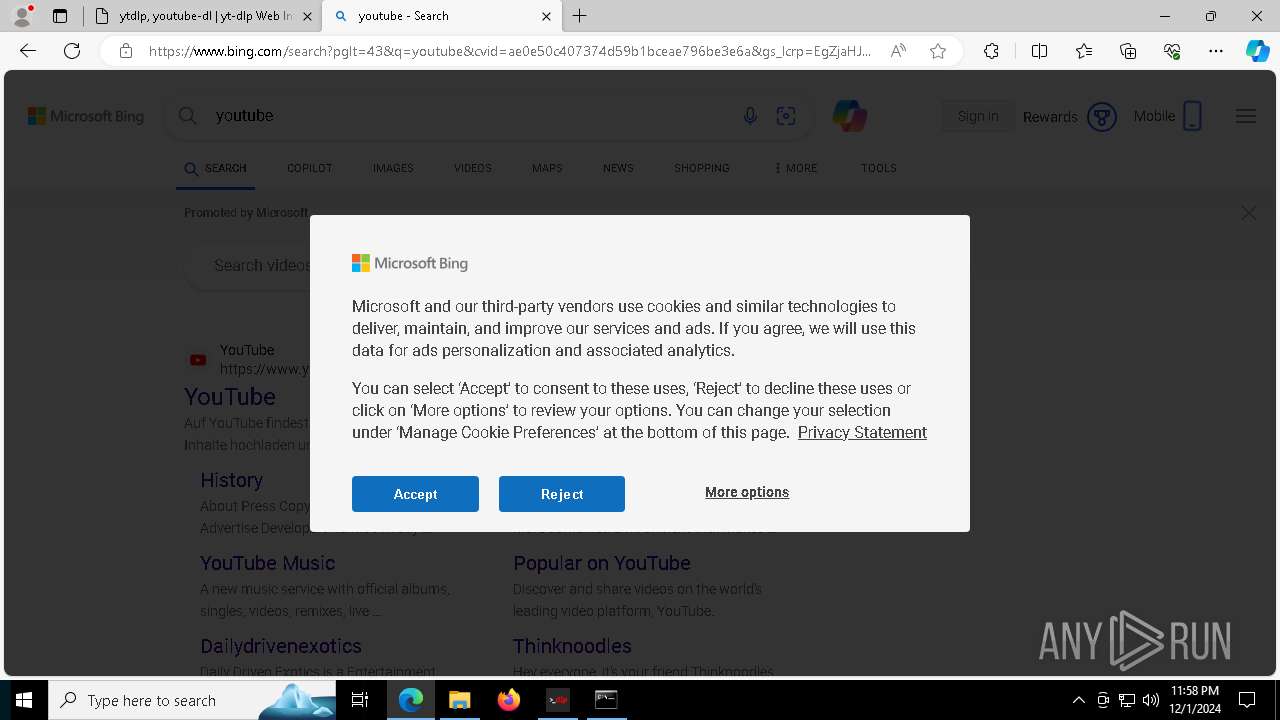Select the MAPS search tab
This screenshot has width=1280, height=720.
click(547, 168)
